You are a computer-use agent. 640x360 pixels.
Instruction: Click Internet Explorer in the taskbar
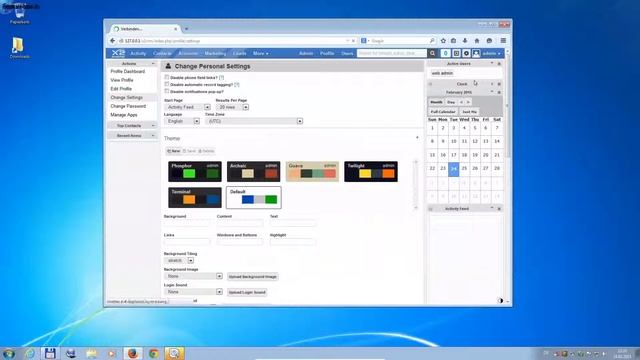[x=30, y=353]
